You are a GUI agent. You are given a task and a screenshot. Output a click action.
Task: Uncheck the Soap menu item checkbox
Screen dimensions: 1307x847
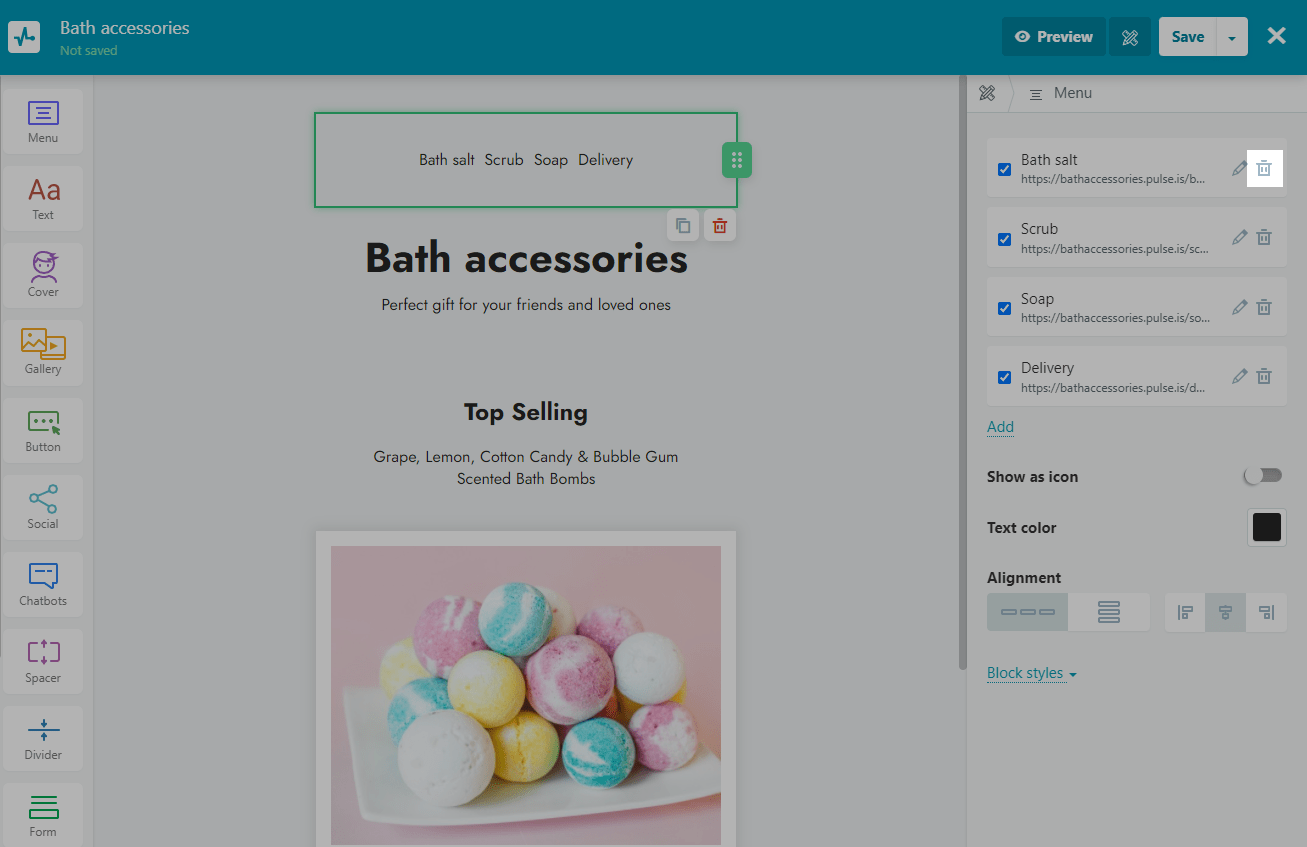pyautogui.click(x=1004, y=308)
